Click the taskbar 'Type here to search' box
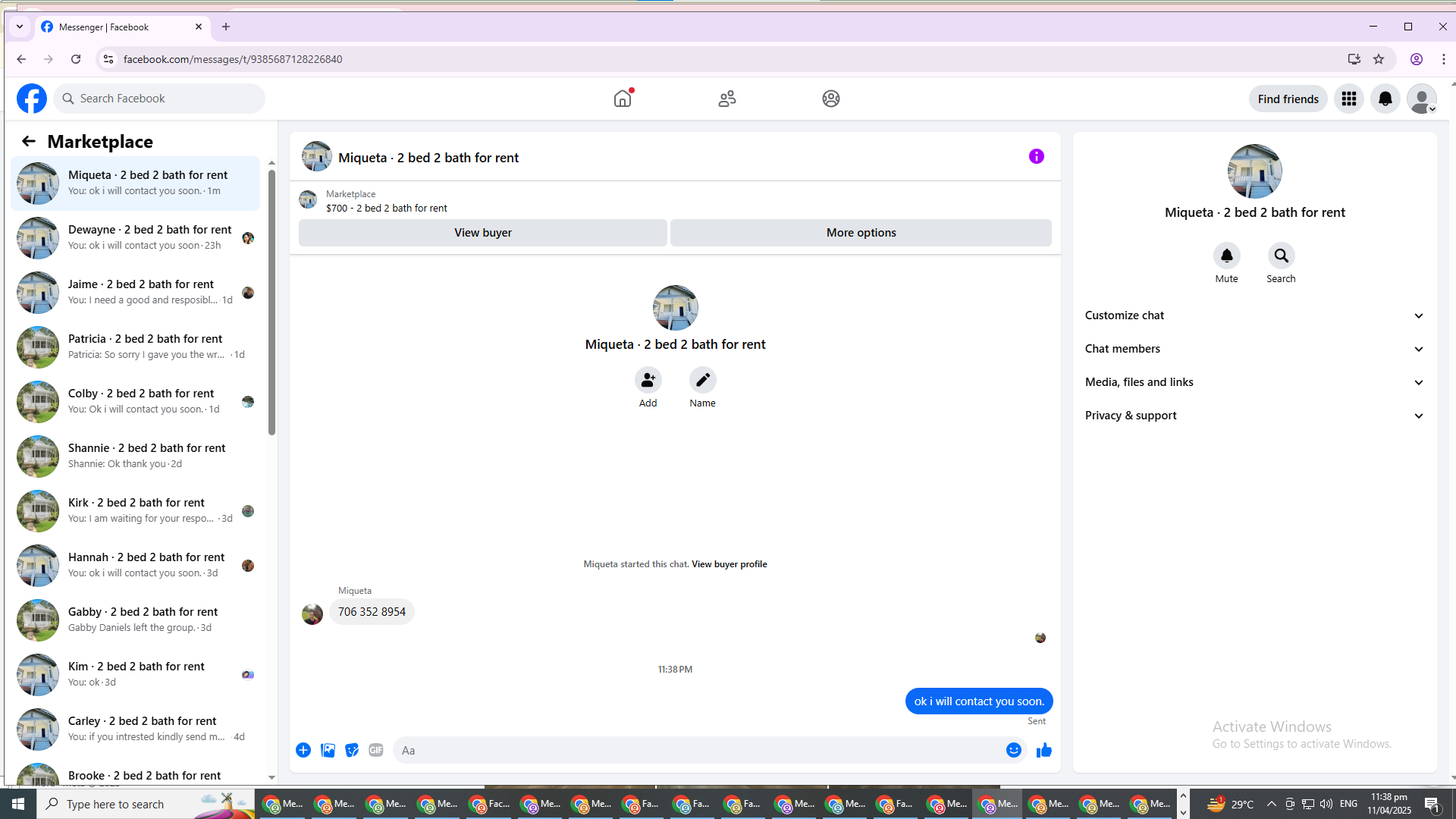Screen dimensions: 1456x819 (x=146, y=804)
